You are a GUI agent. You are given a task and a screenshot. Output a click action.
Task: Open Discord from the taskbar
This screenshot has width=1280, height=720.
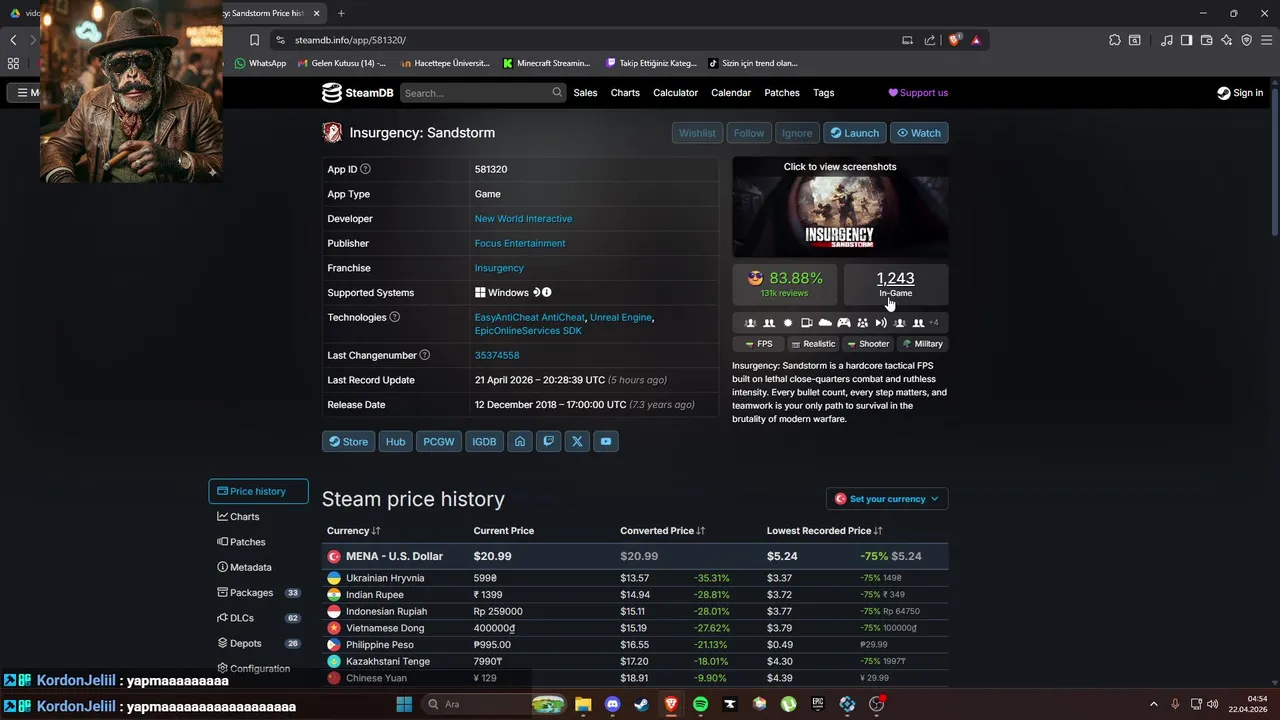[x=612, y=704]
